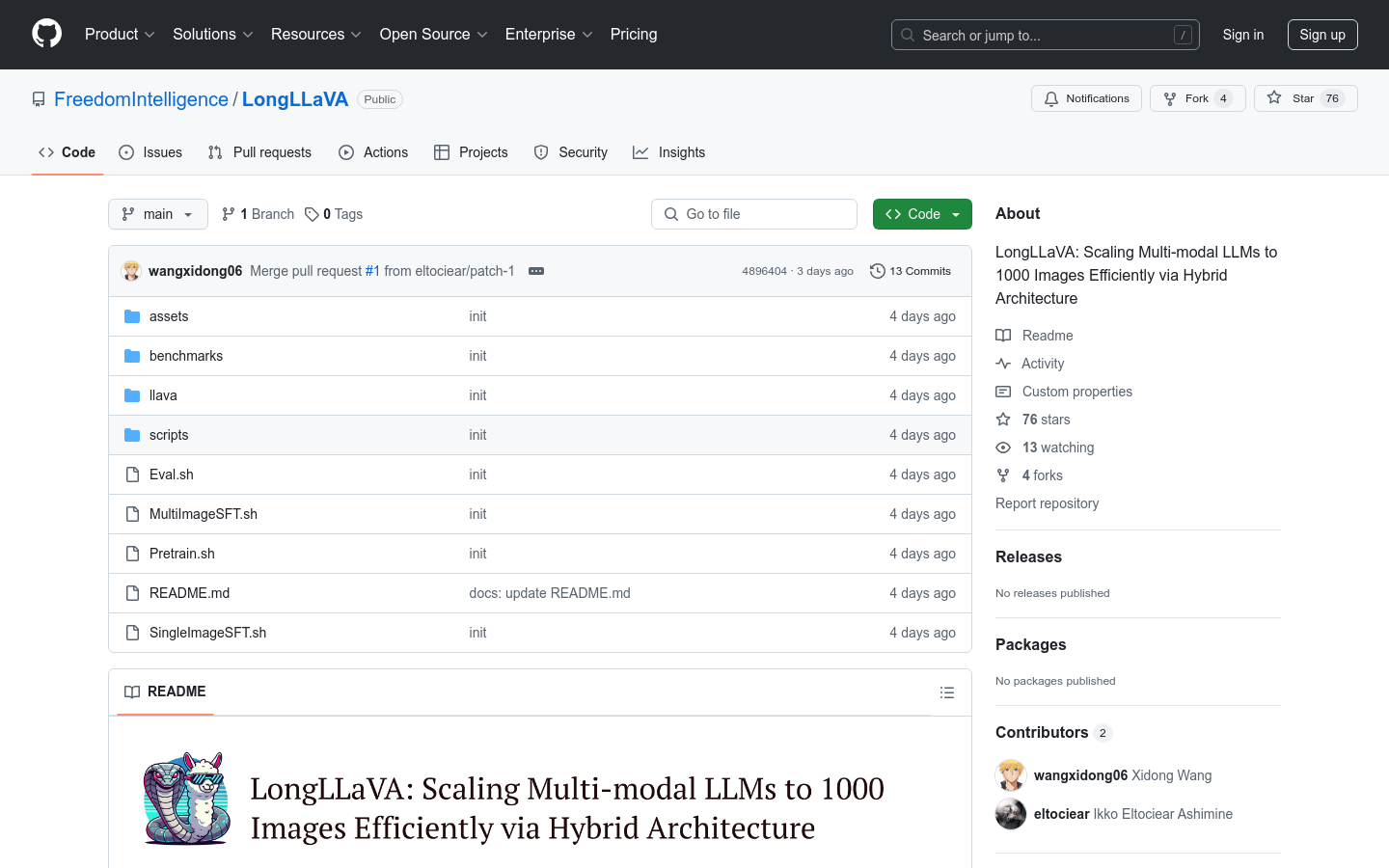Open commit hash 4896404
1389x868 pixels.
pyautogui.click(x=764, y=271)
